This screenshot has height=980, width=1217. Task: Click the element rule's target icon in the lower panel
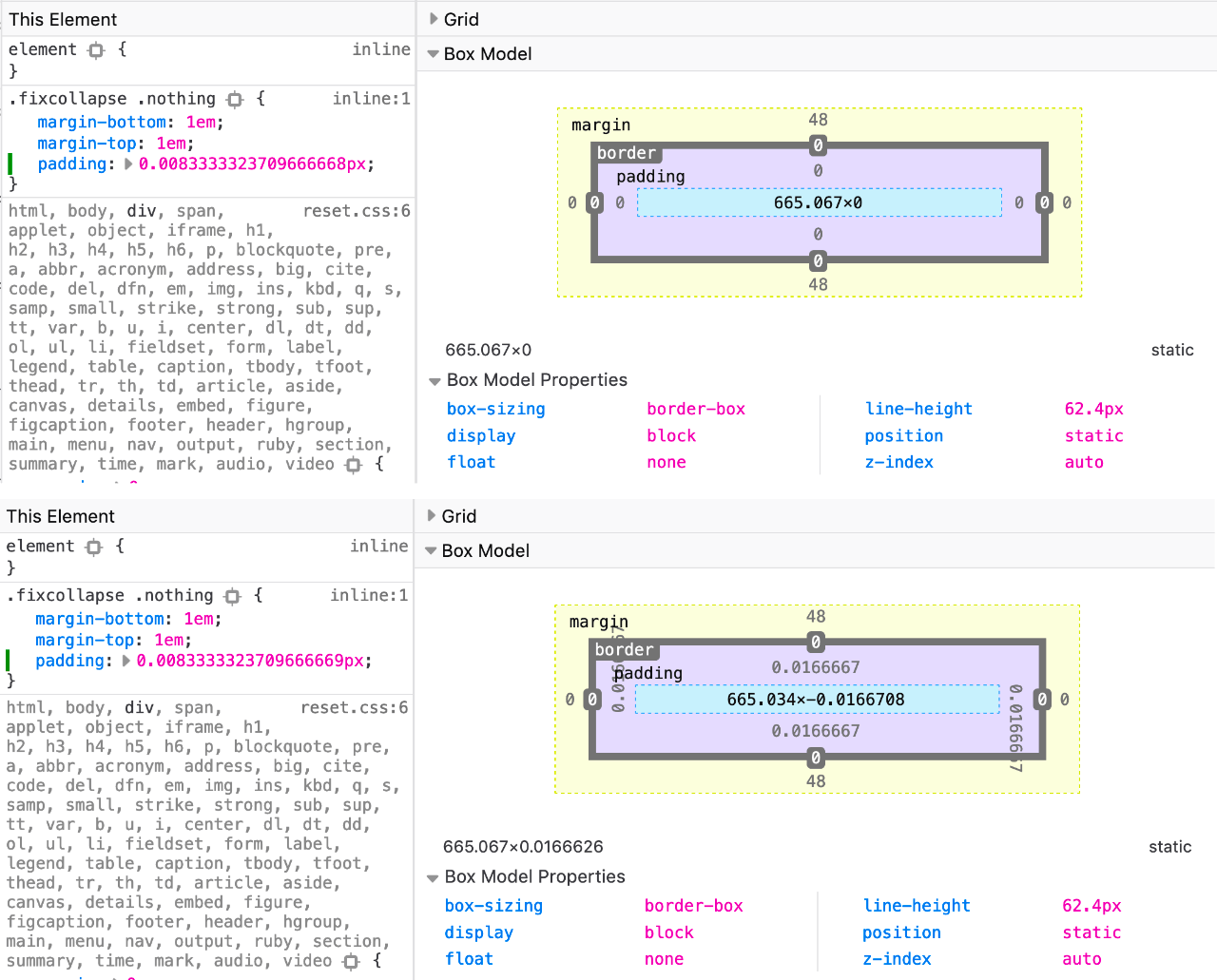coord(92,546)
